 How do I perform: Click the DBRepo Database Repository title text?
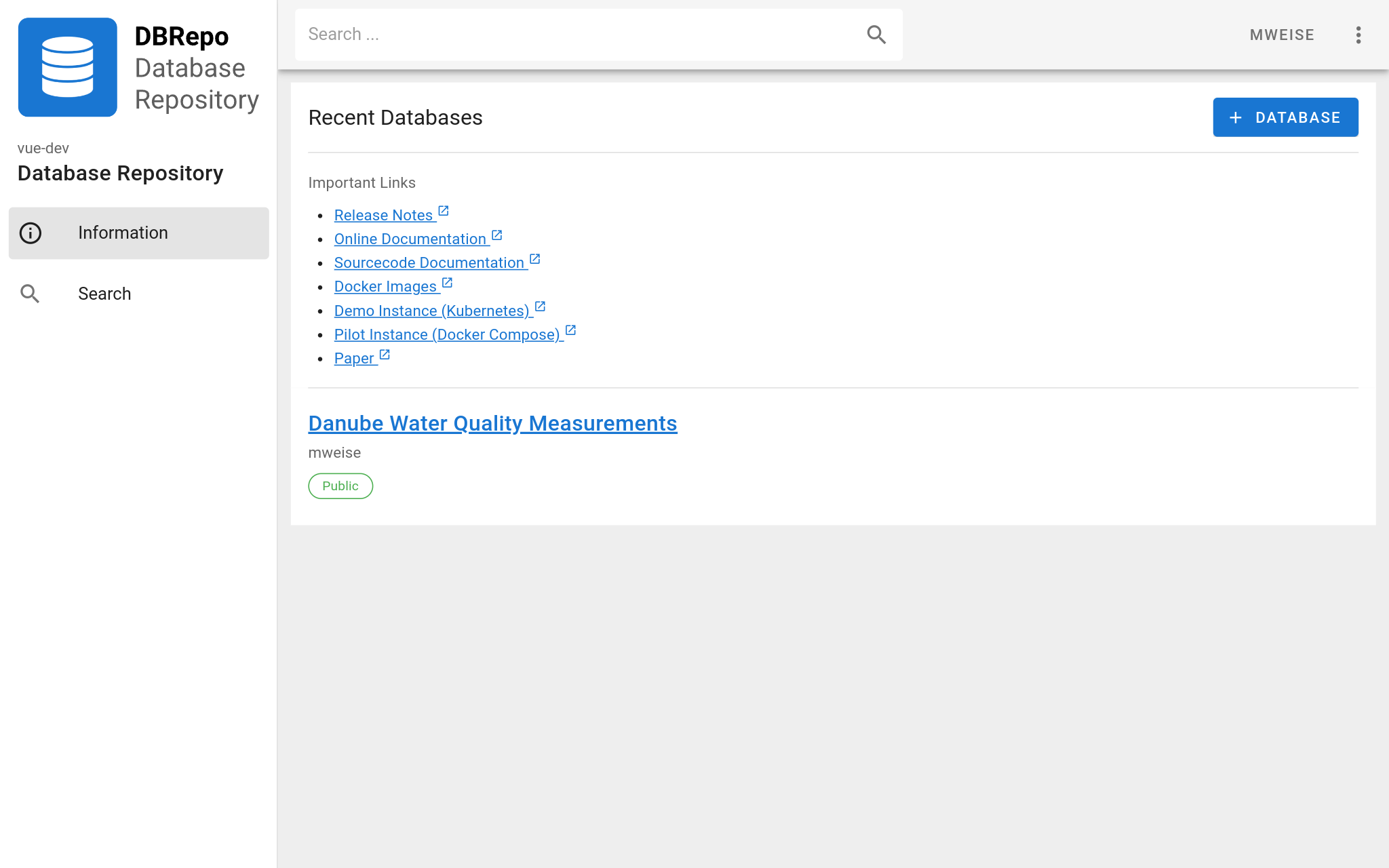coord(197,68)
